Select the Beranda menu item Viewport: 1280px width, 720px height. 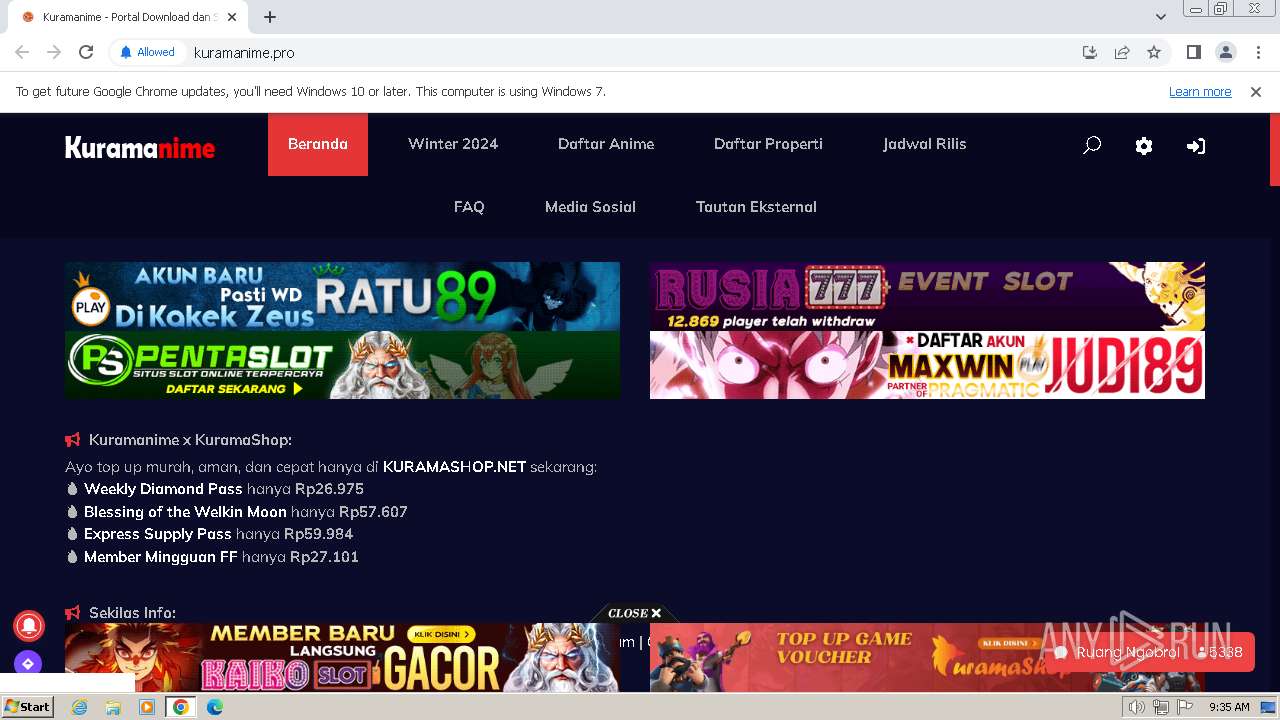(318, 144)
